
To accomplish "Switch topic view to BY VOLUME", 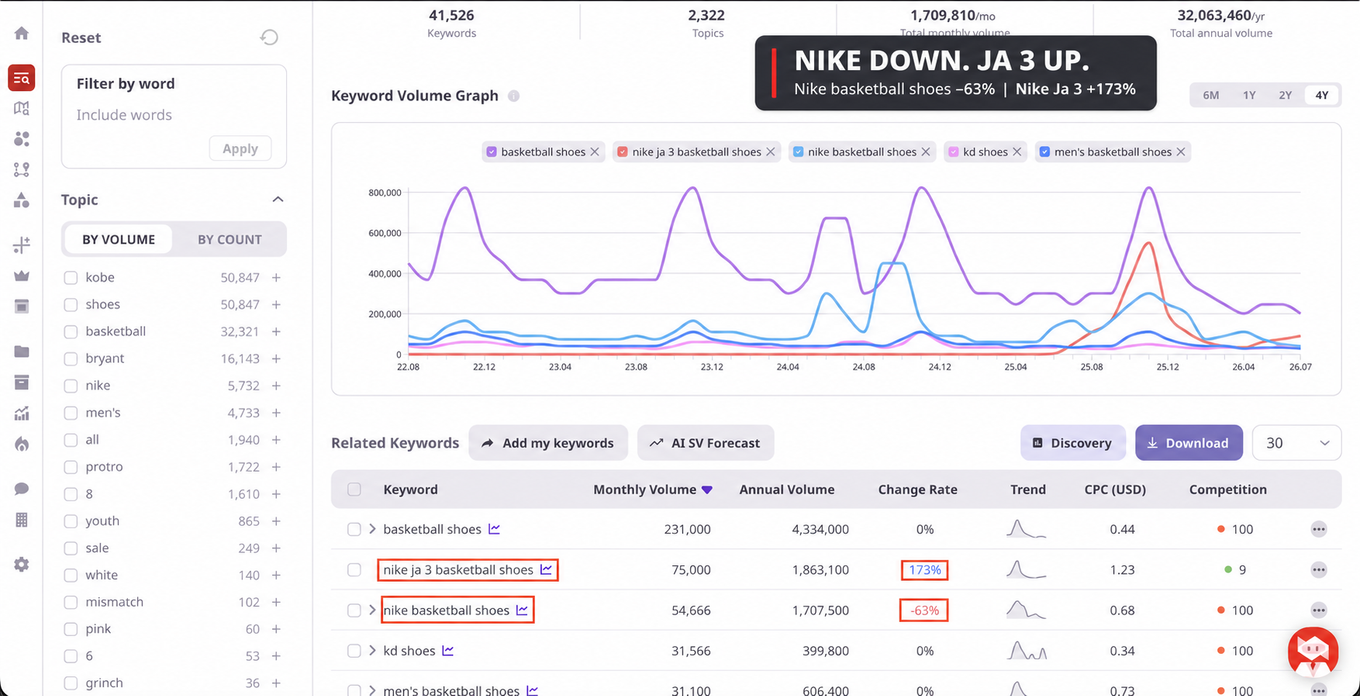I will click(118, 239).
